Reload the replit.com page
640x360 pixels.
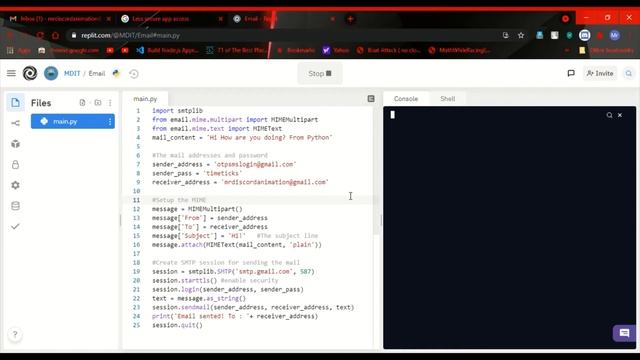click(x=40, y=36)
